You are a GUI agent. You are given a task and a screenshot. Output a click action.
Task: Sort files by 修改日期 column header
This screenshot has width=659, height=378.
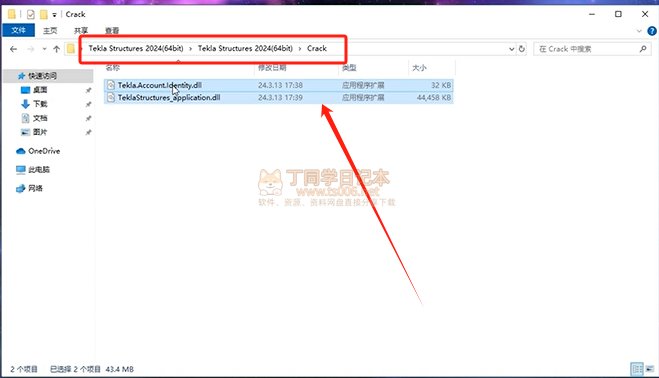[x=272, y=68]
